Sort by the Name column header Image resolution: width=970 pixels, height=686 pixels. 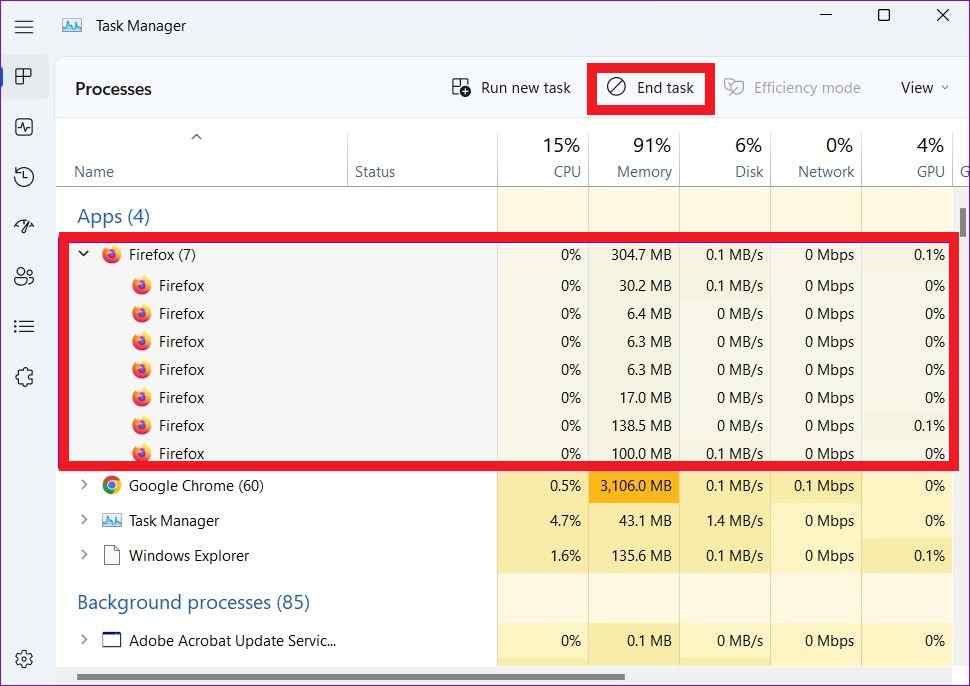[94, 172]
